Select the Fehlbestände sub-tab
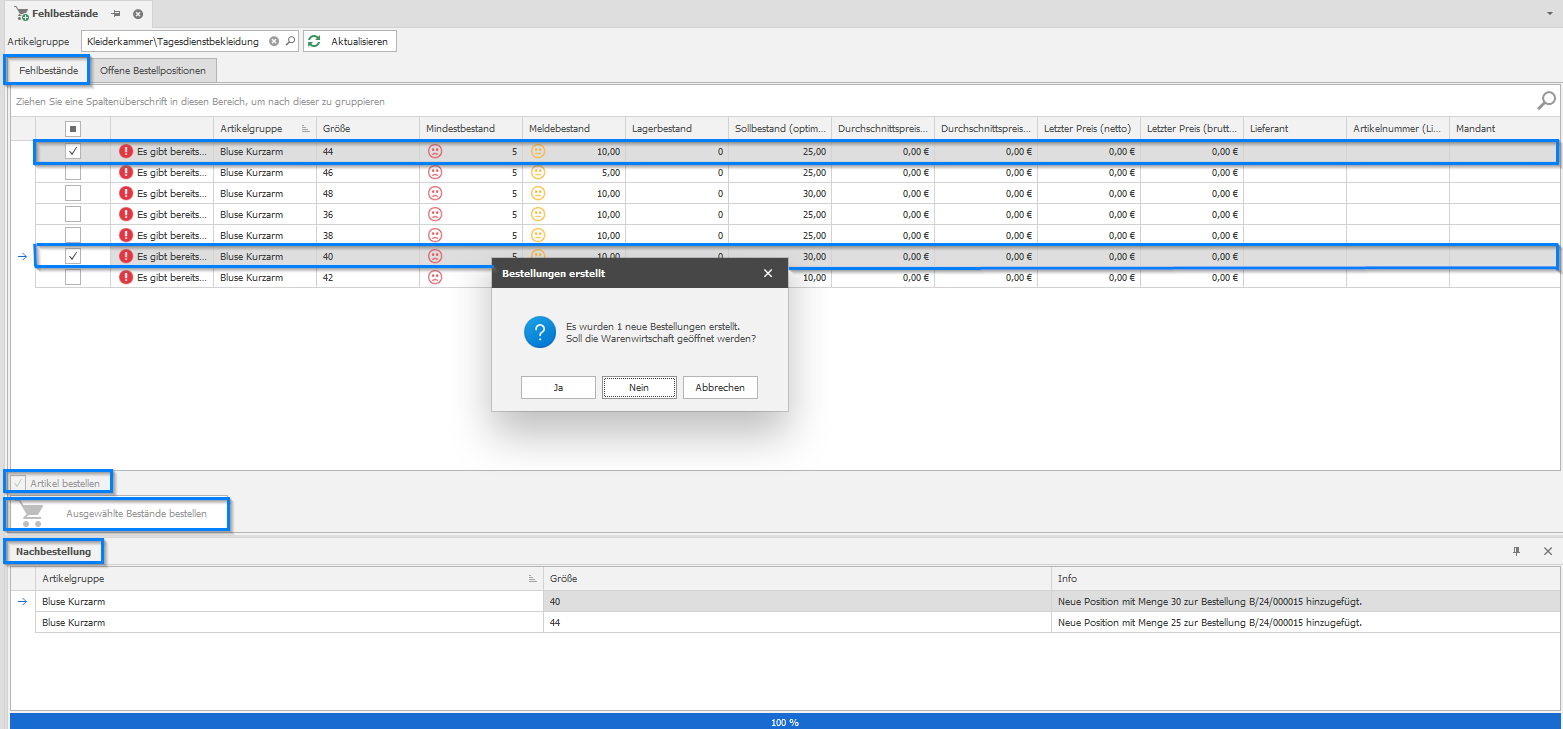Screen dimensions: 1563x729 48,70
